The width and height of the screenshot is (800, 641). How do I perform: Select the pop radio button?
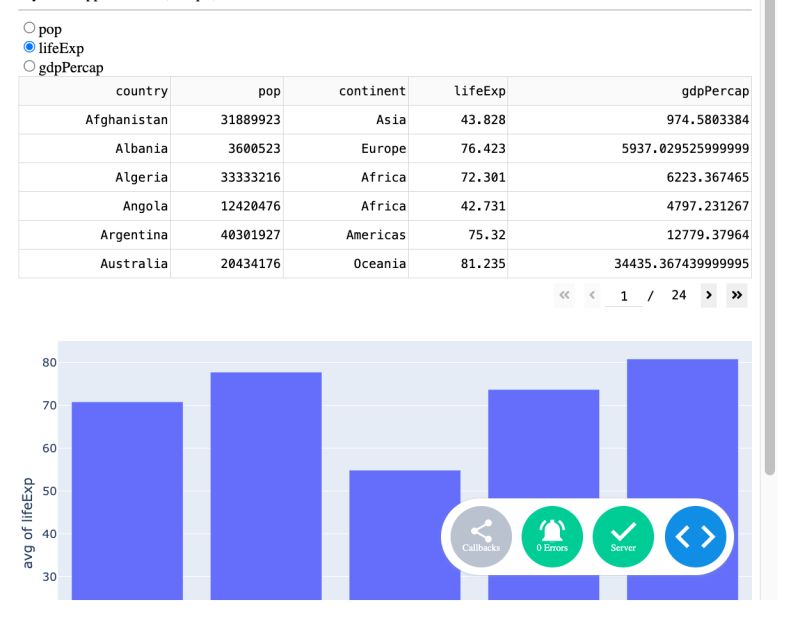click(x=29, y=28)
